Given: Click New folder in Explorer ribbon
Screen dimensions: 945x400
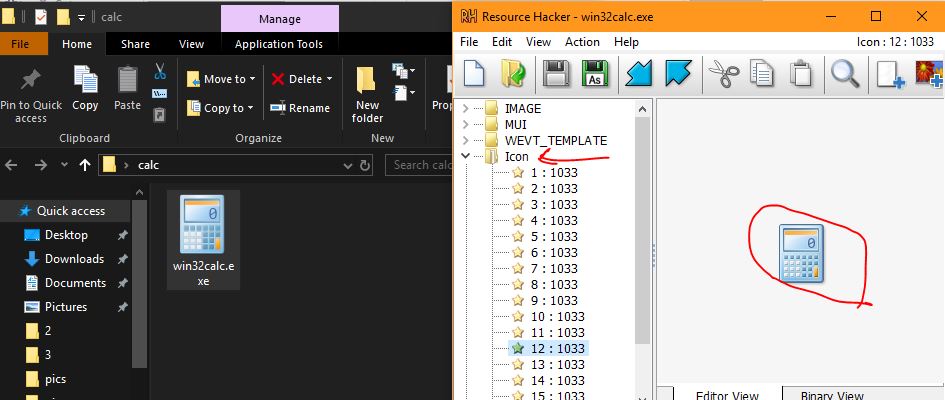Looking at the screenshot, I should [367, 94].
